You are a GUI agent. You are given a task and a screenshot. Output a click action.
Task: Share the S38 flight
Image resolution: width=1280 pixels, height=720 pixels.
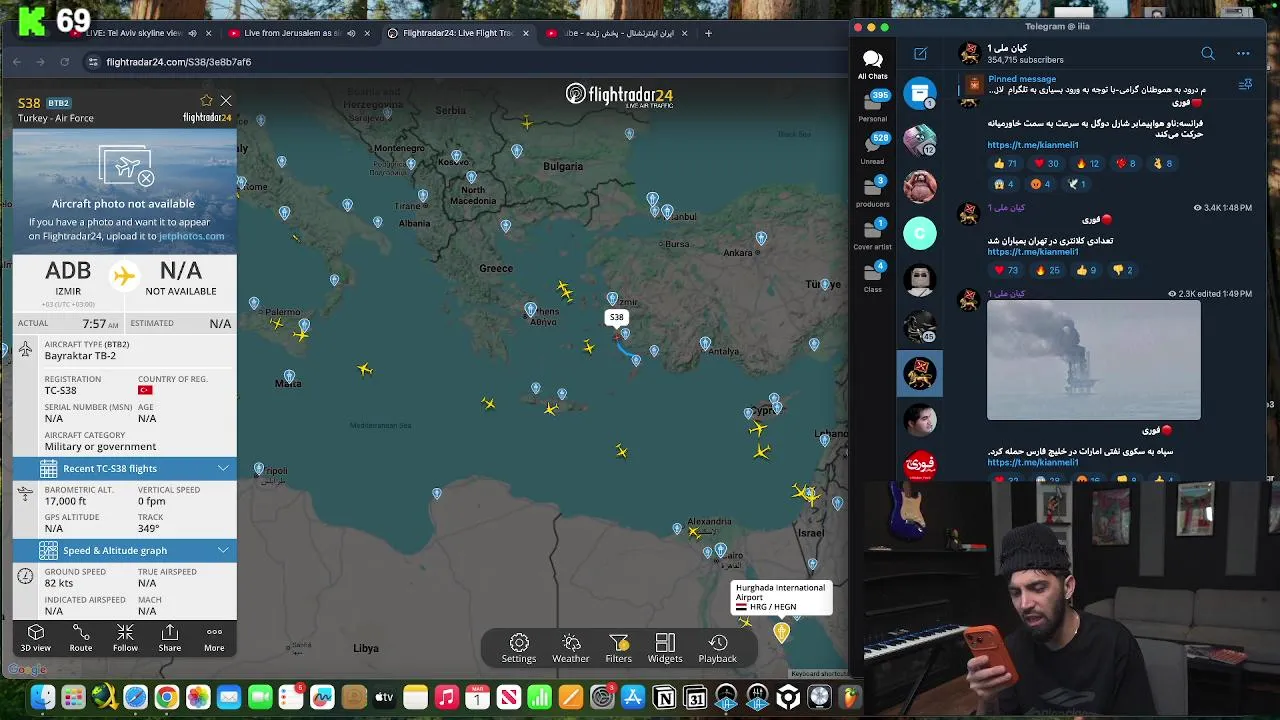(170, 638)
